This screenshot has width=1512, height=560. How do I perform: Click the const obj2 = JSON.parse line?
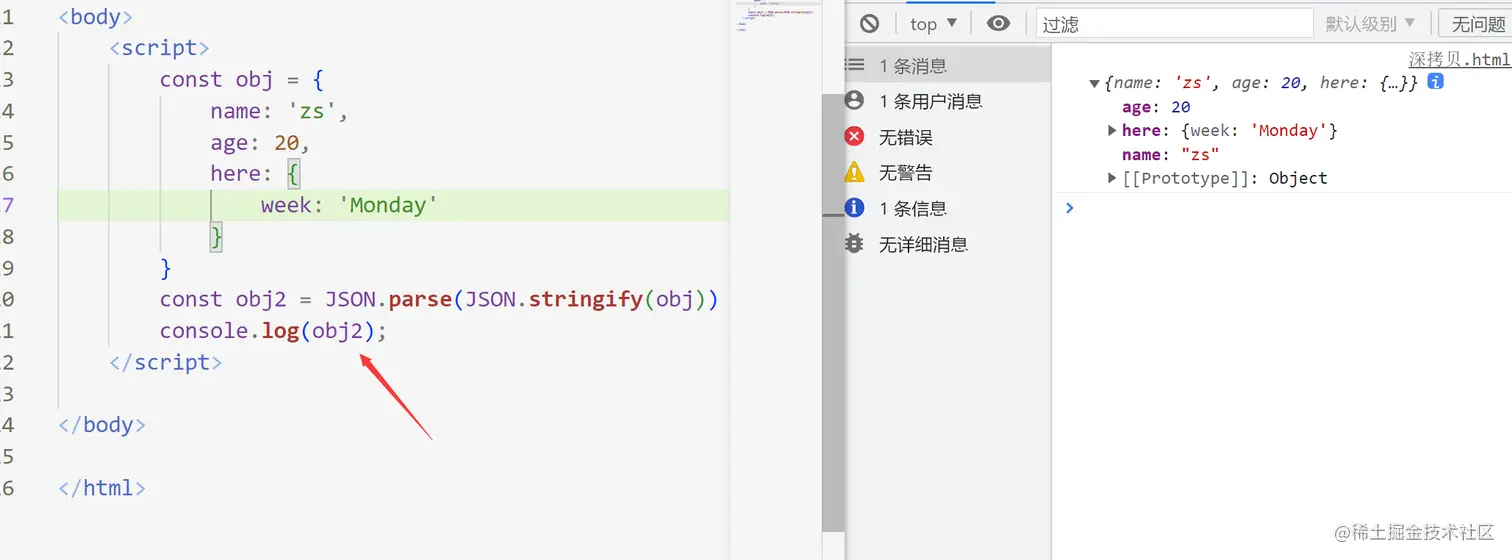point(439,300)
